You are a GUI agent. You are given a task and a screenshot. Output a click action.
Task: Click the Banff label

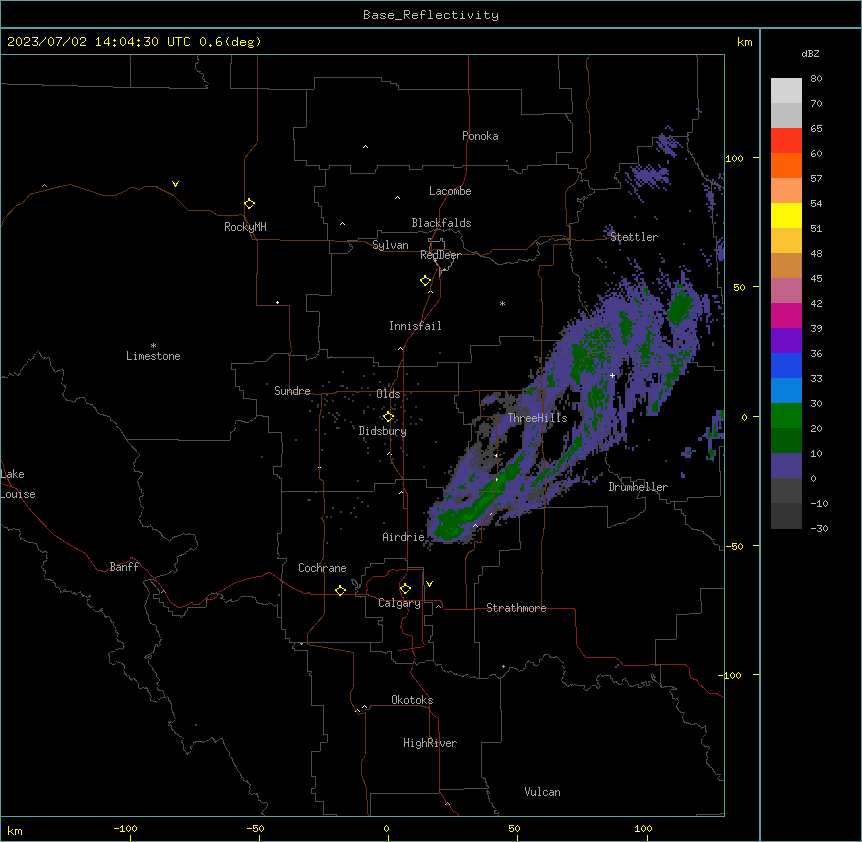tap(124, 567)
